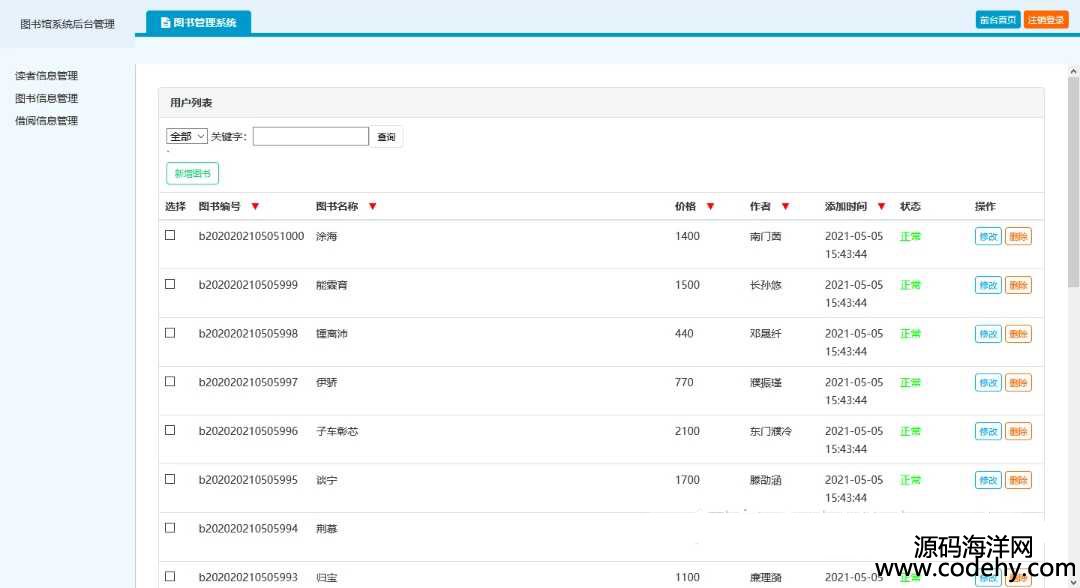Screen dimensions: 1080x588
Task: Select checkbox for book b2020202105051000
Action: coord(170,235)
